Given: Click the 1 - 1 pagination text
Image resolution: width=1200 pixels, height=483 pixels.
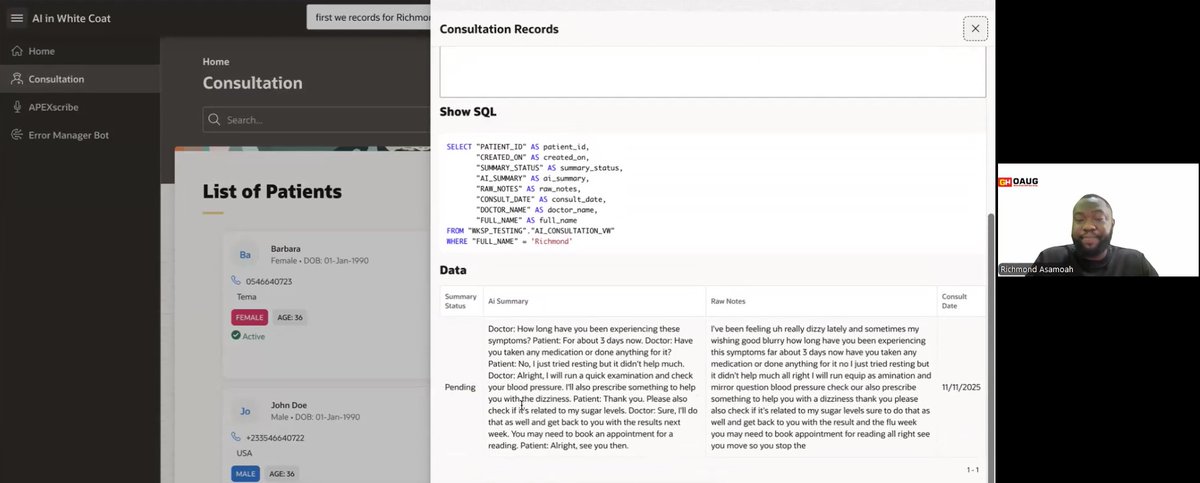Looking at the screenshot, I should tap(972, 470).
